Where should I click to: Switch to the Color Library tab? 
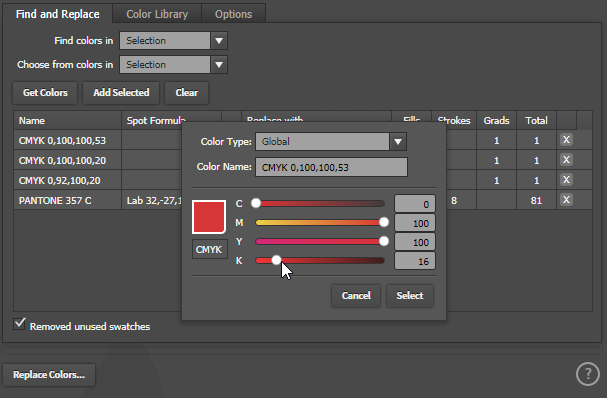157,14
